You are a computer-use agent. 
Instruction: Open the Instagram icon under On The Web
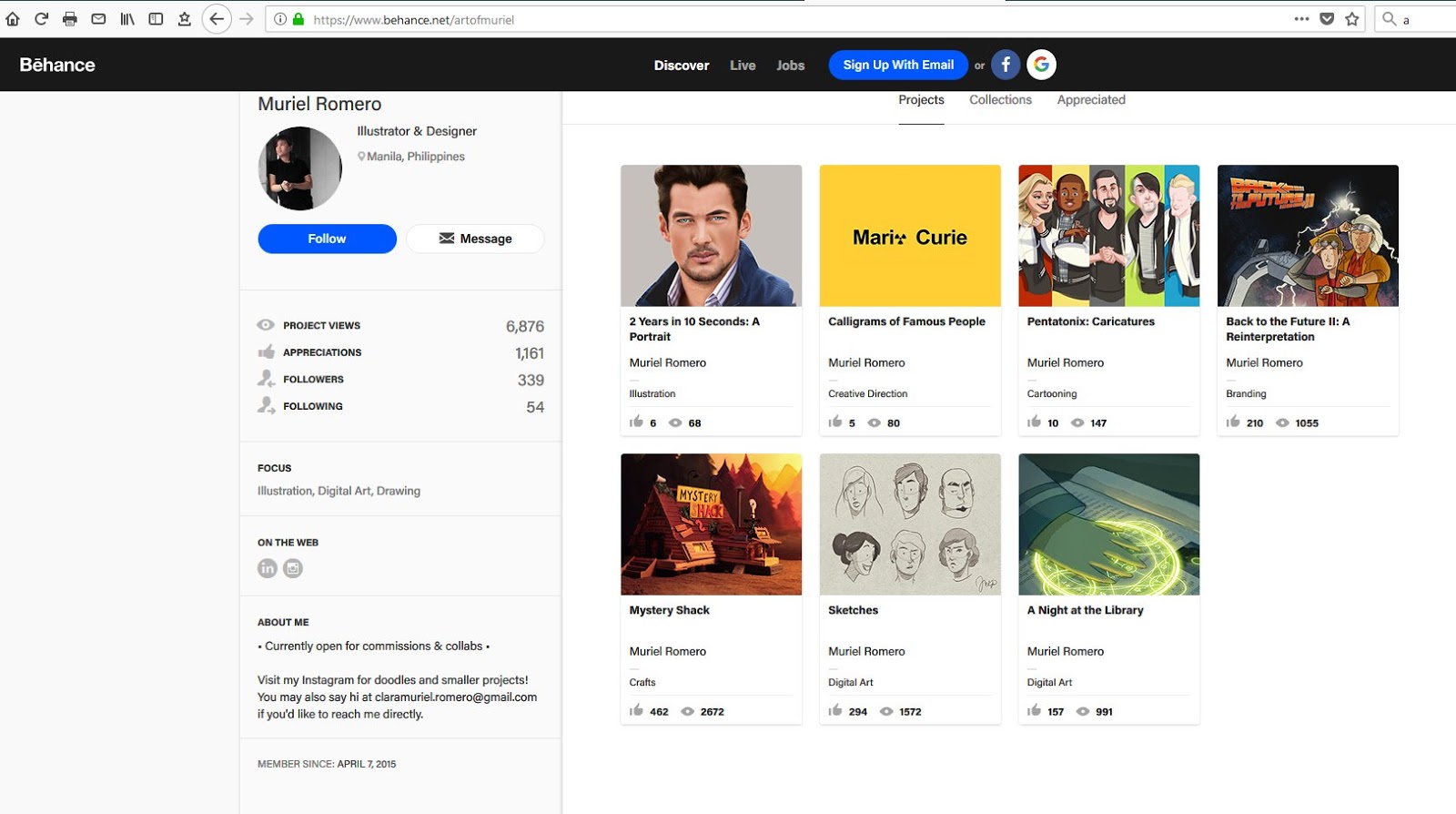click(293, 568)
